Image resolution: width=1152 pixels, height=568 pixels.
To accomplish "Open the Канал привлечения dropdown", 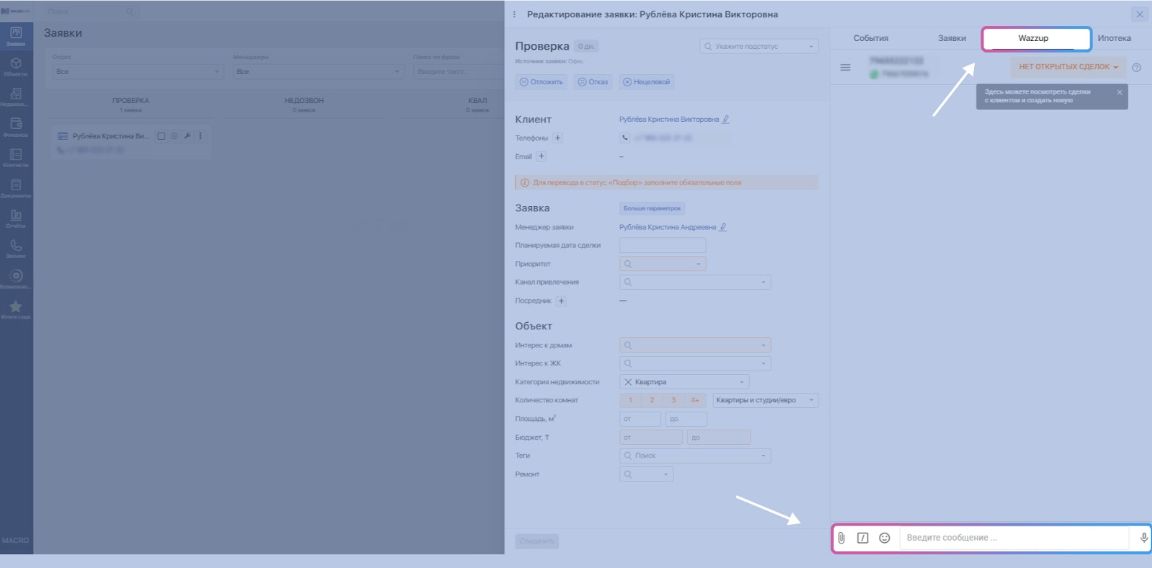I will tap(695, 282).
